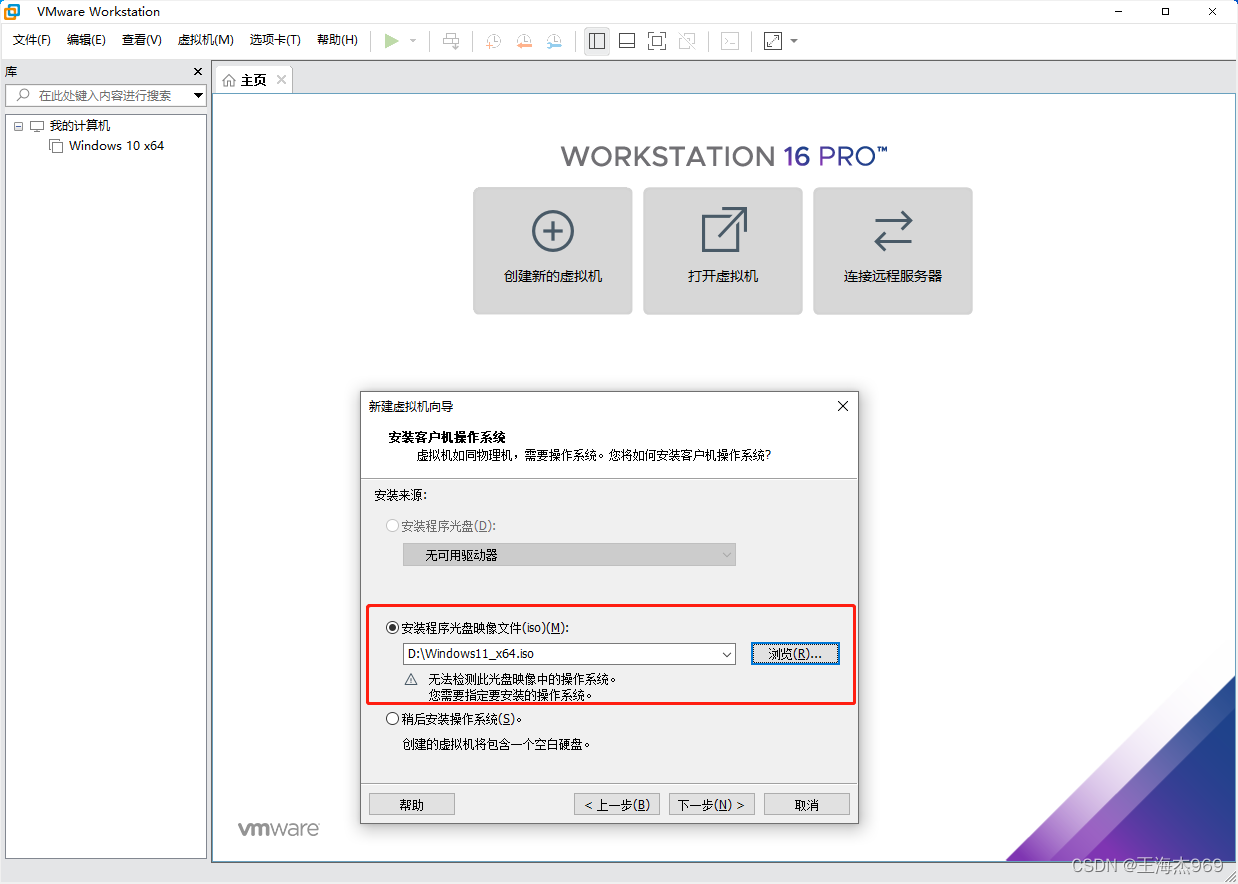The width and height of the screenshot is (1238, 884).
Task: Click the take snapshot clock icon
Action: pos(494,41)
